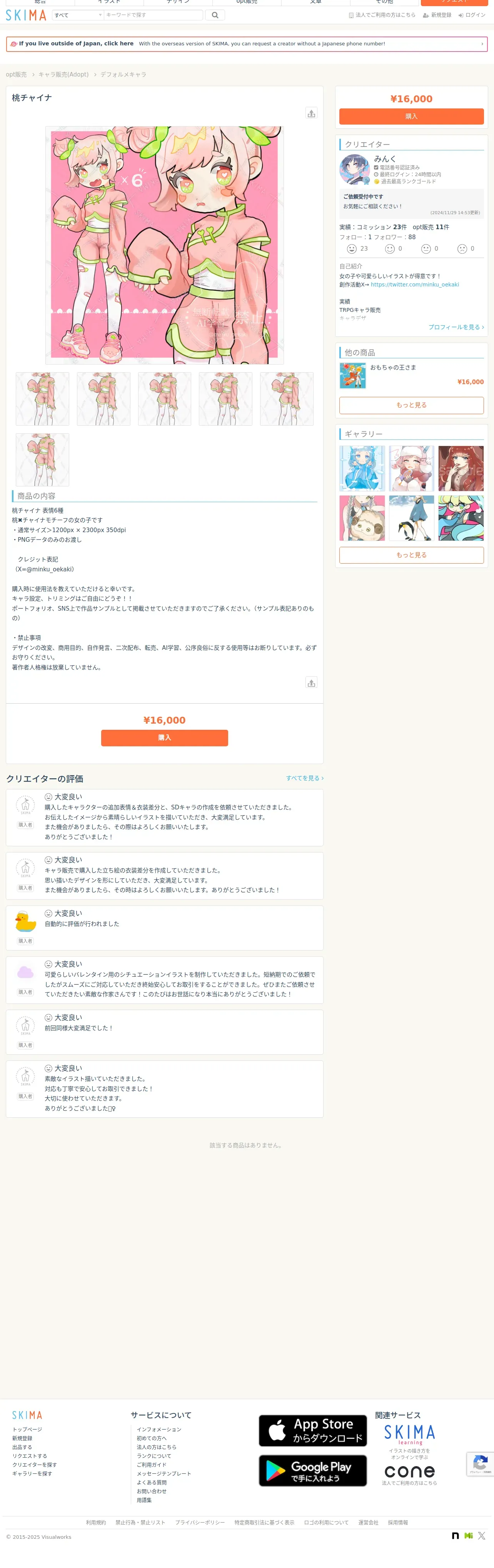The width and height of the screenshot is (494, 1568).
Task: Open the デフォルメキャラ breadcrumb
Action: point(123,75)
